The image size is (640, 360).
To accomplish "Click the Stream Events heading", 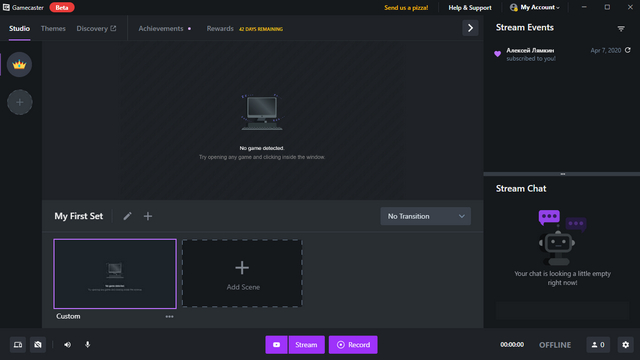I will [x=524, y=27].
